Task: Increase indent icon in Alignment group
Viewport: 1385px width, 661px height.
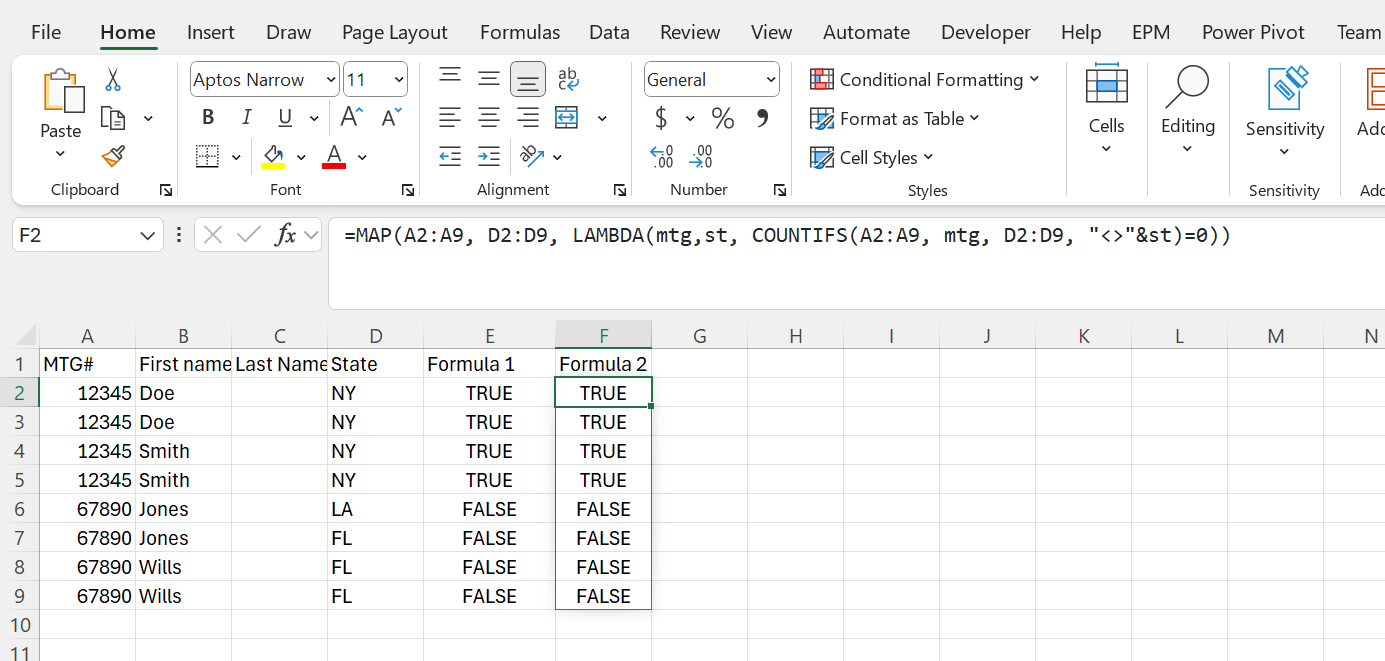Action: (489, 156)
